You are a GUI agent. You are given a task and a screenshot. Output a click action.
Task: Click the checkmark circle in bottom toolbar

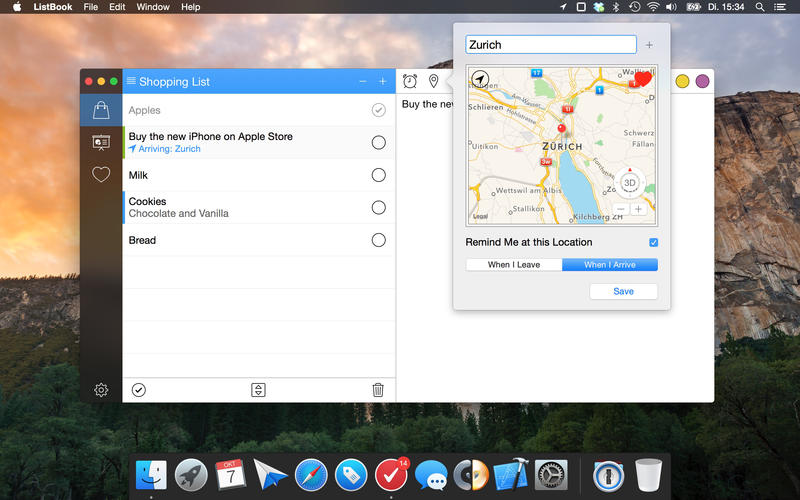click(139, 390)
